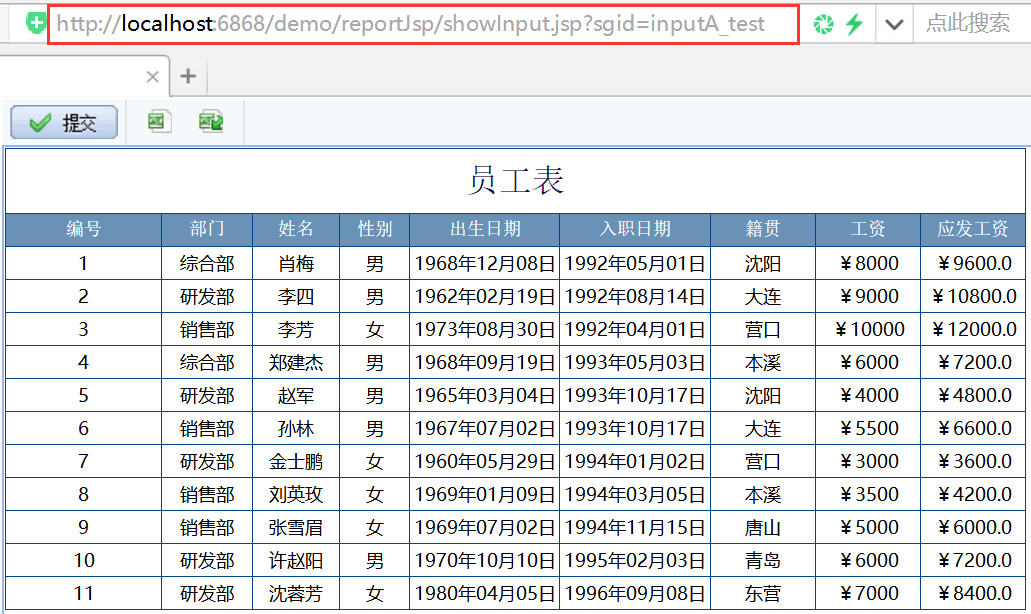The width and height of the screenshot is (1031, 614).
Task: Click the green shield security icon
Action: tap(36, 24)
